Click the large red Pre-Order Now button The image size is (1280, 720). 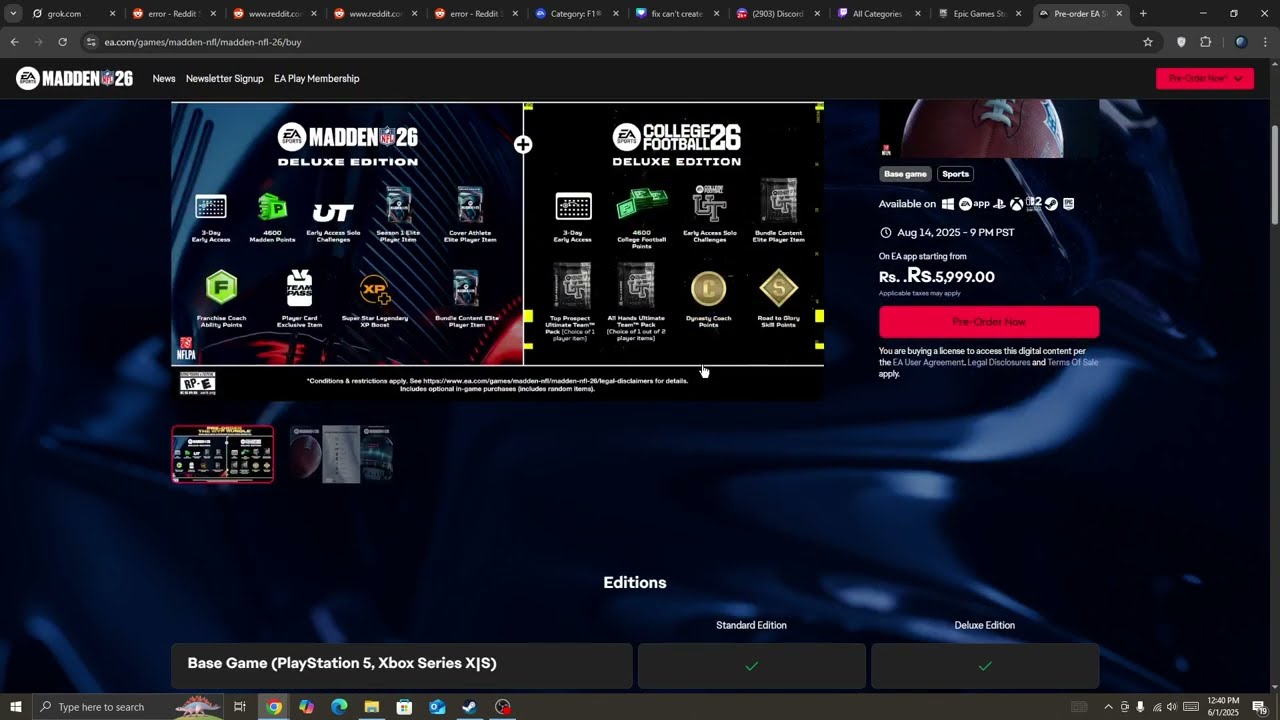click(989, 322)
